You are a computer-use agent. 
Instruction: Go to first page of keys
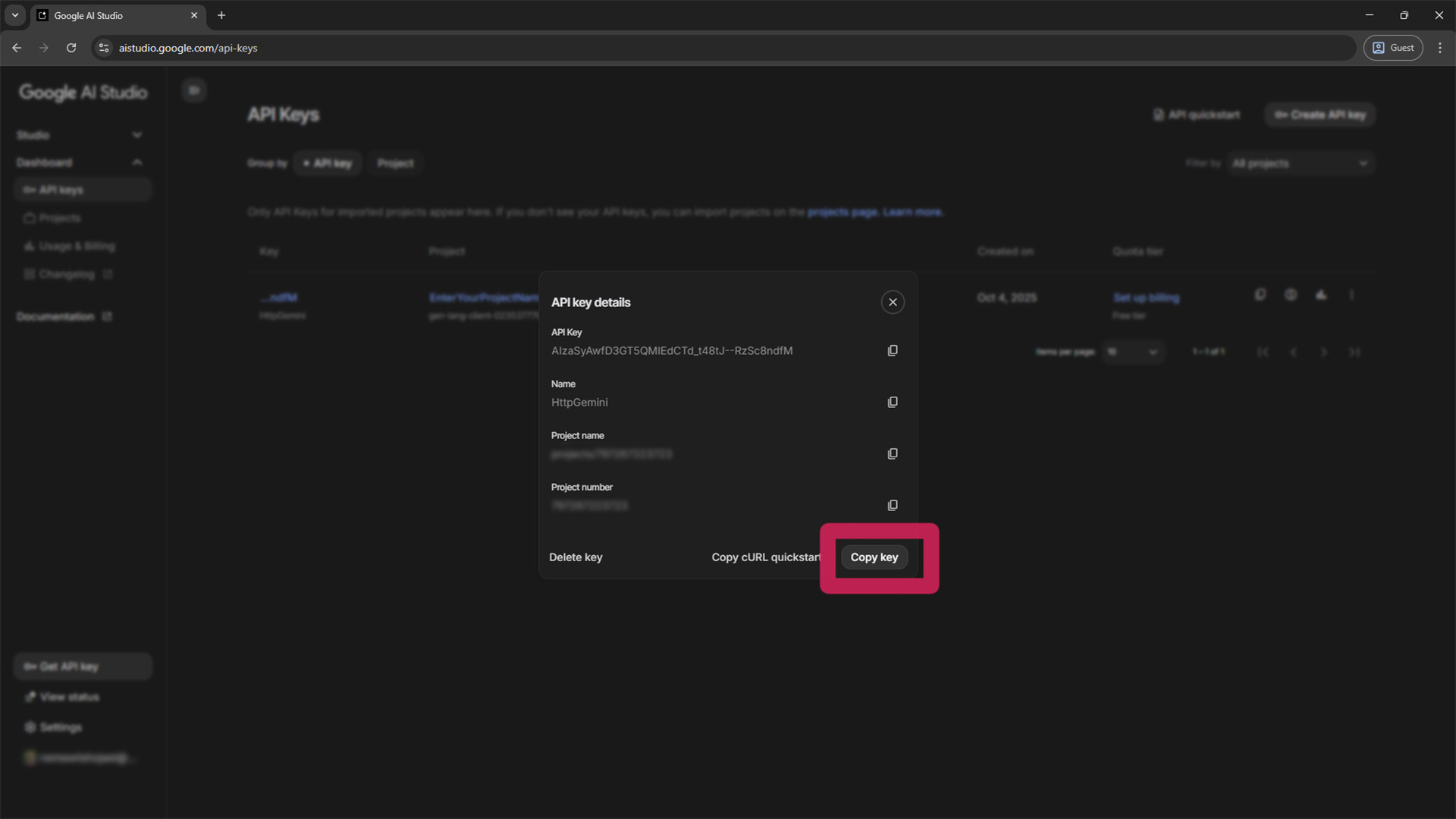[x=1263, y=352]
